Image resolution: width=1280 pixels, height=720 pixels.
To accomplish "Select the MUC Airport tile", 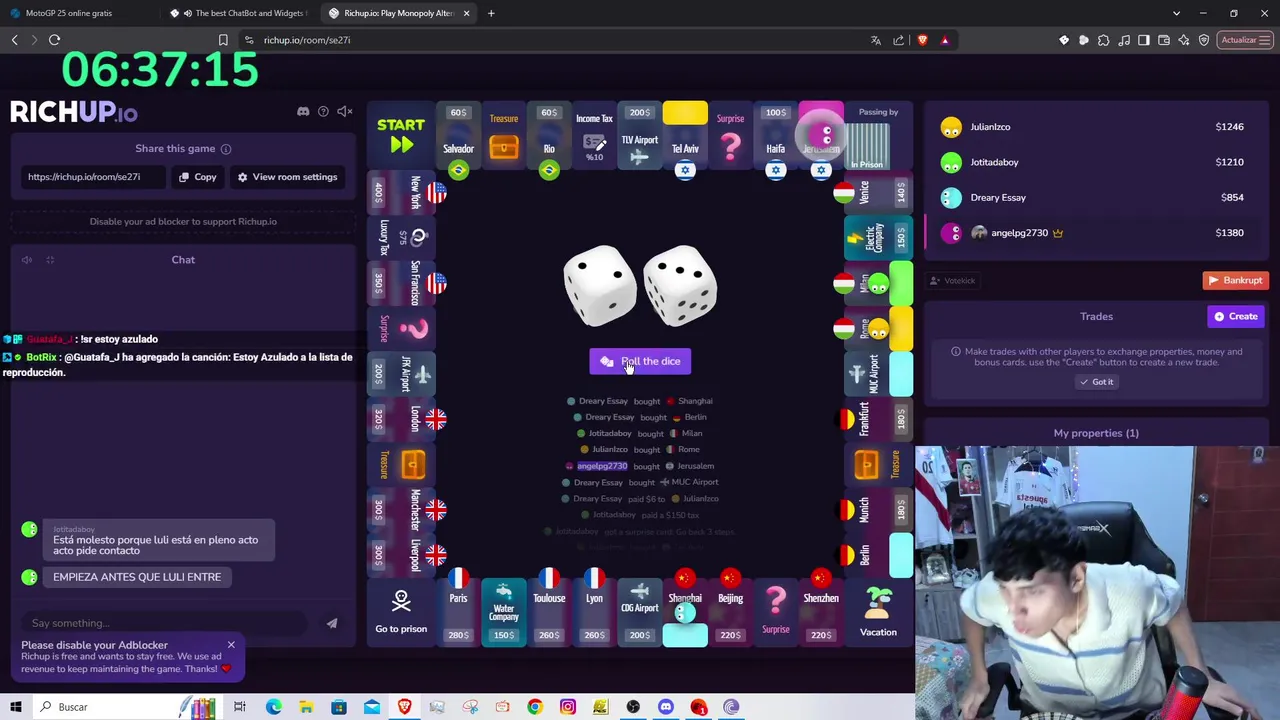I will [x=878, y=373].
